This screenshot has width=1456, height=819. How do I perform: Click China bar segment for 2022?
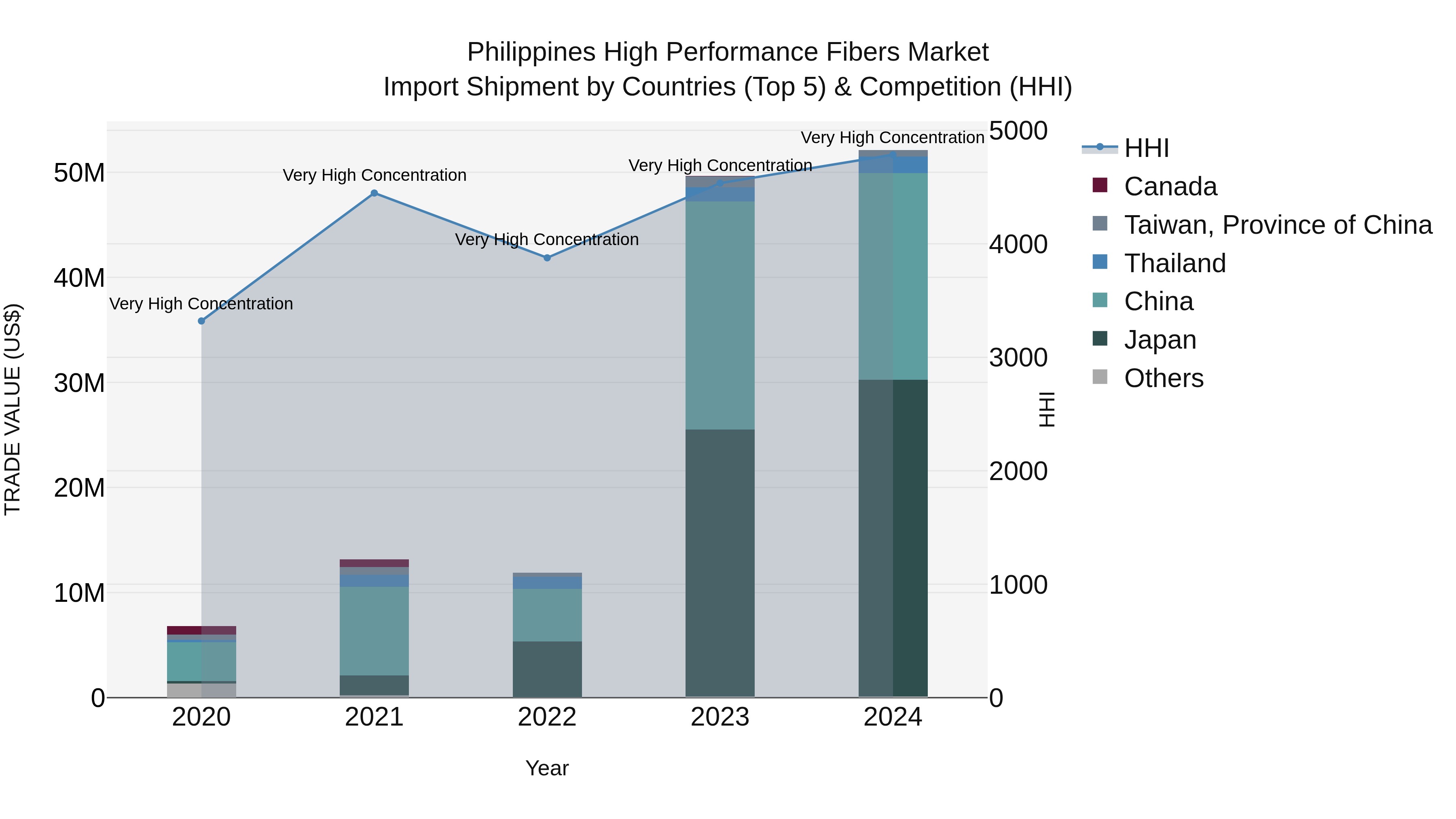(547, 615)
